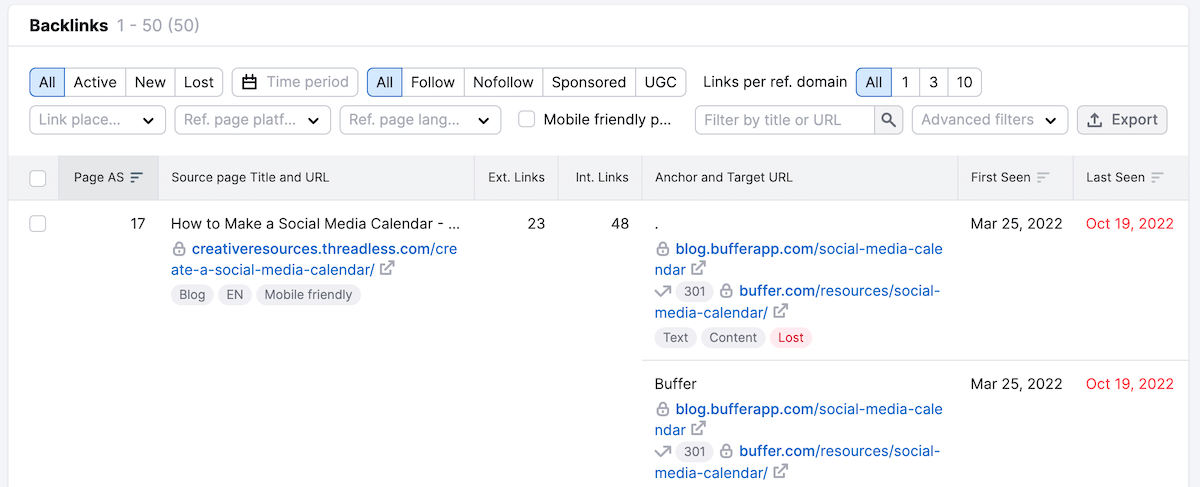Click the search magnifier icon in filter box
The image size is (1200, 487).
point(888,120)
